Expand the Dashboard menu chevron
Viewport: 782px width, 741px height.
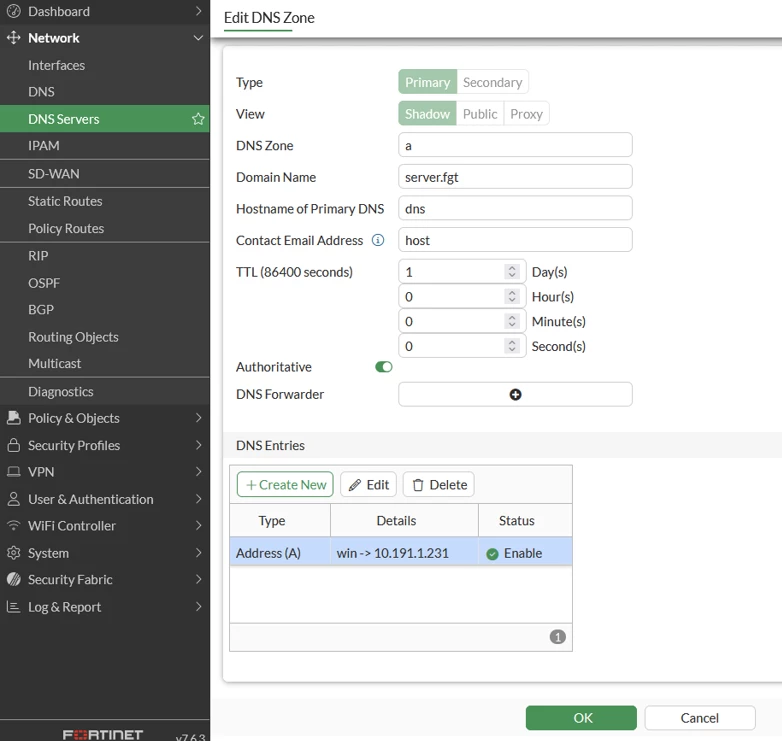(x=198, y=11)
